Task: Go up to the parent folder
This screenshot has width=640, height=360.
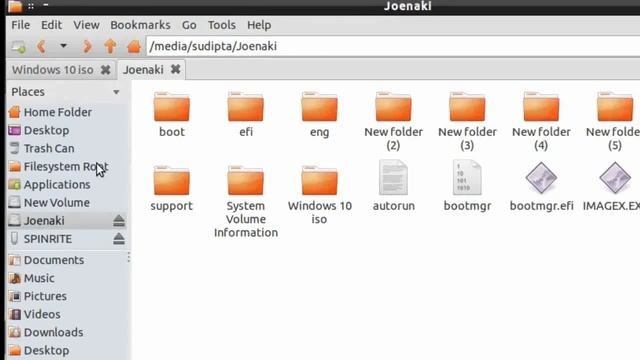Action: click(x=110, y=47)
